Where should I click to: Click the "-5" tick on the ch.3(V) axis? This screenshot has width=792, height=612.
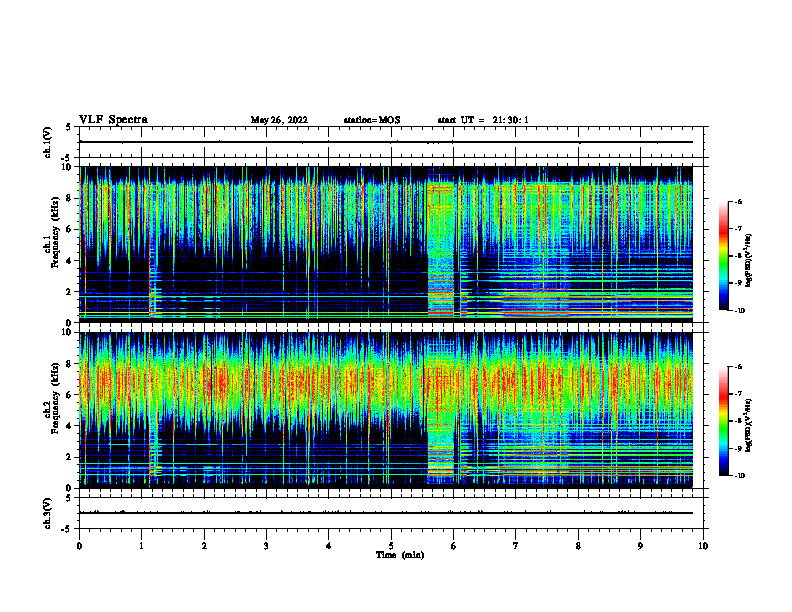coord(68,529)
